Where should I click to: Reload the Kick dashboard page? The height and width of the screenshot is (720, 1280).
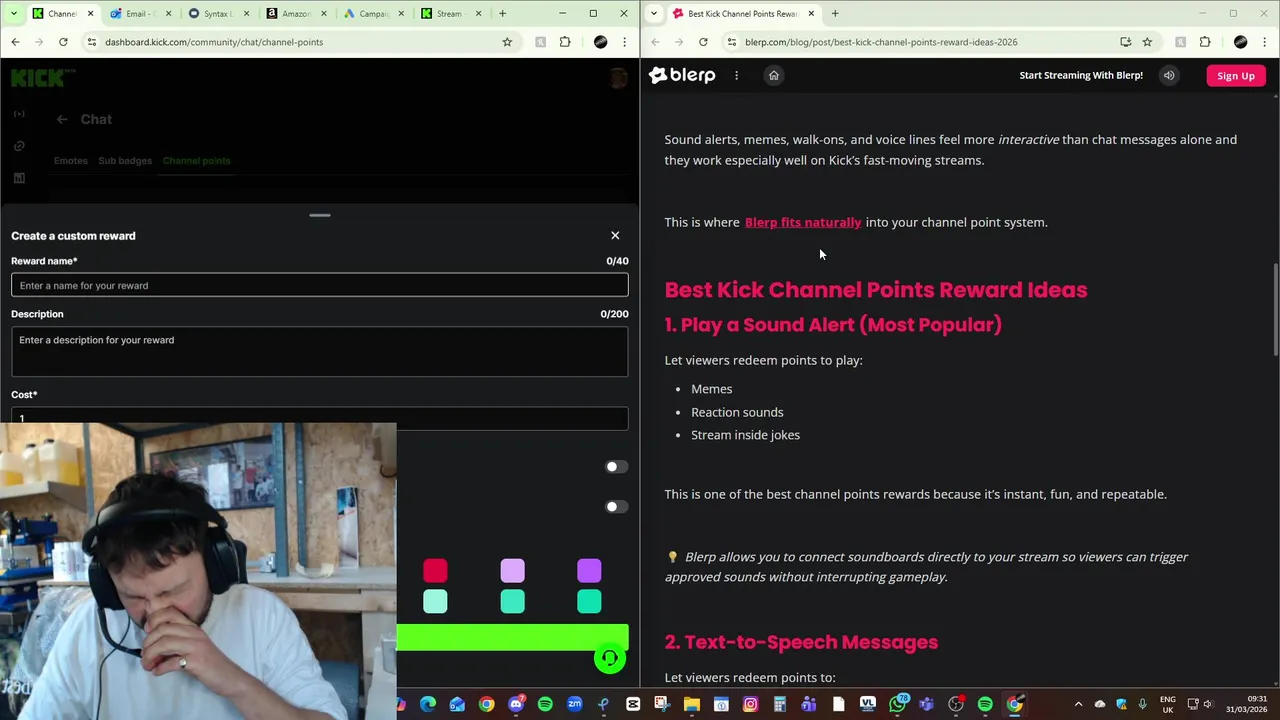tap(63, 42)
